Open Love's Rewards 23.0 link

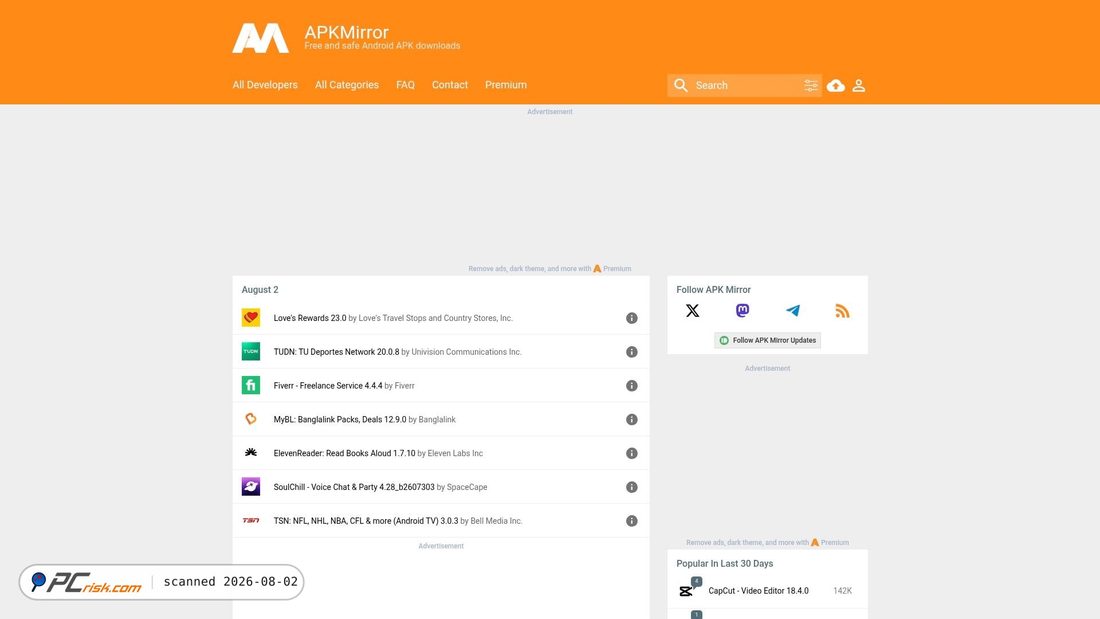pyautogui.click(x=310, y=318)
